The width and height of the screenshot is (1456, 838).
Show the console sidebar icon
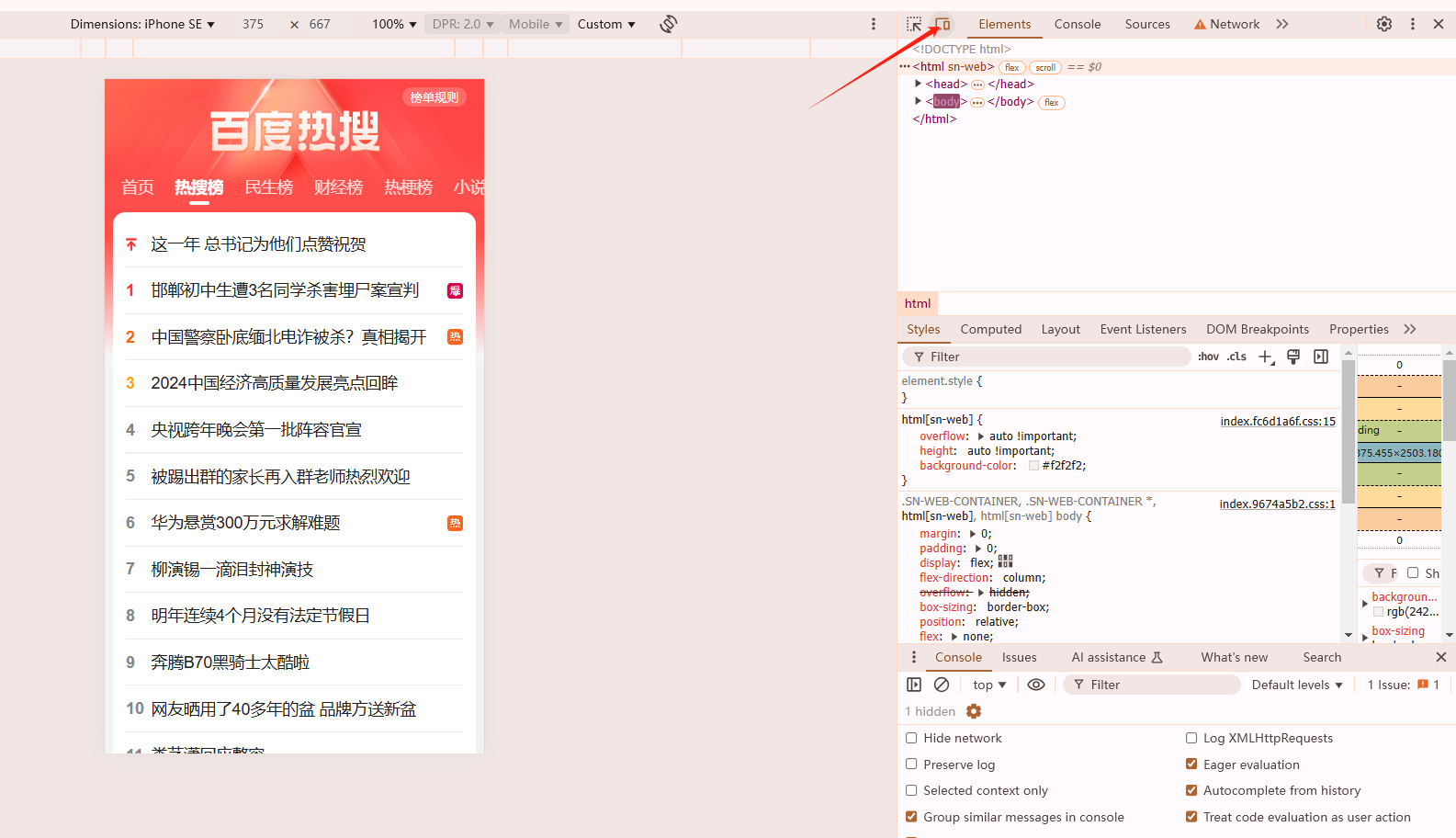(x=914, y=685)
